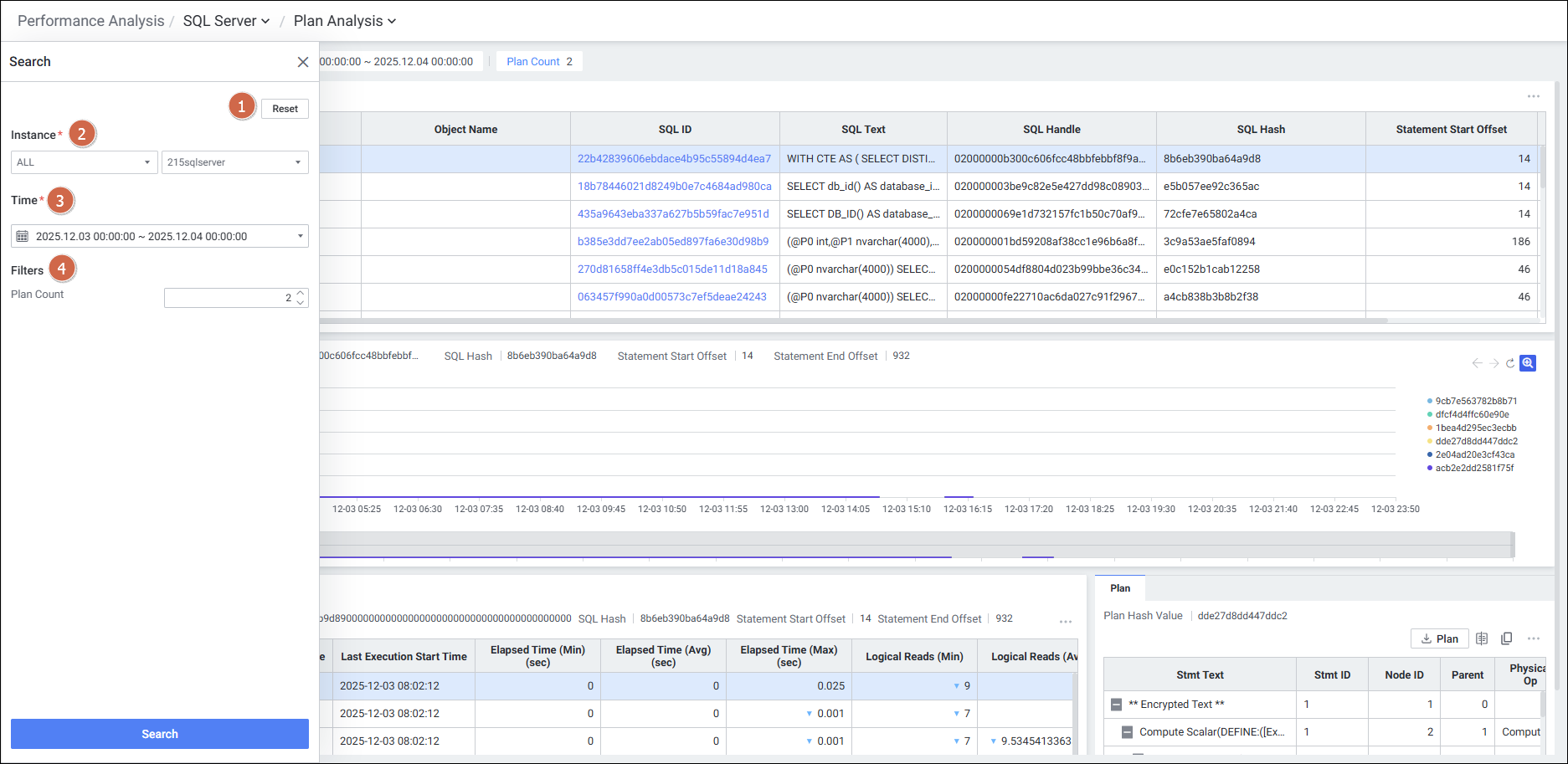Click the Plan Count number input field

228,298
